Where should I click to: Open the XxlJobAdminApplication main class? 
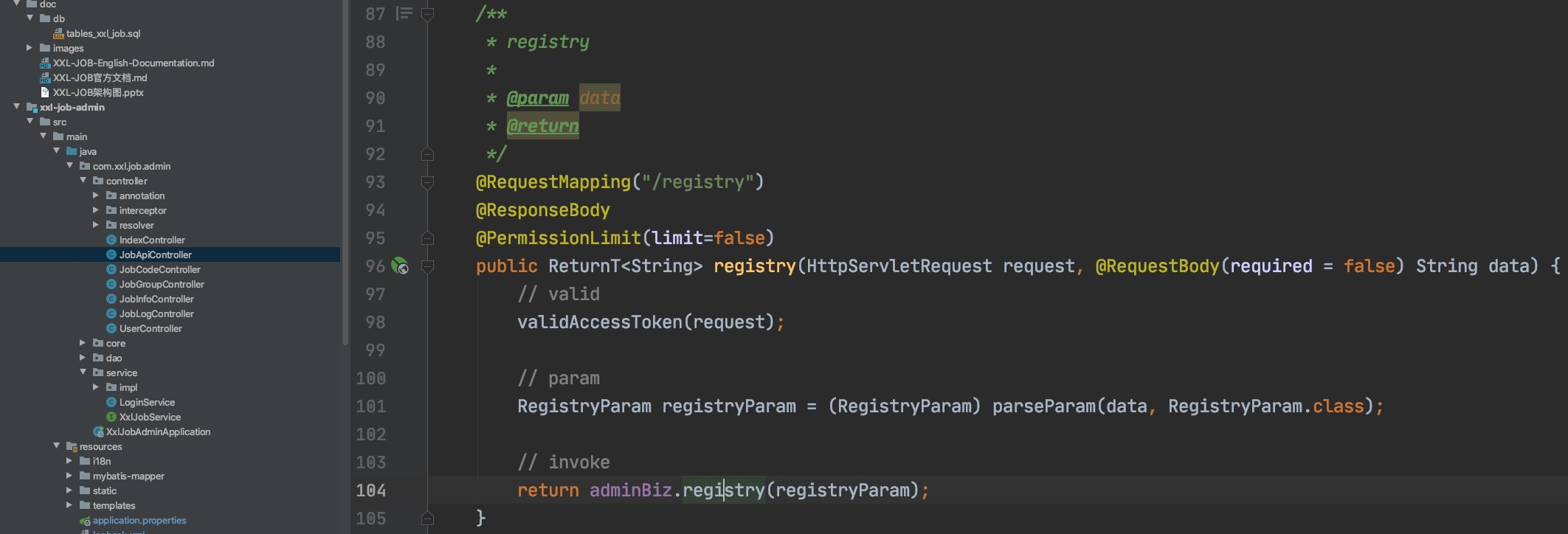coord(158,431)
